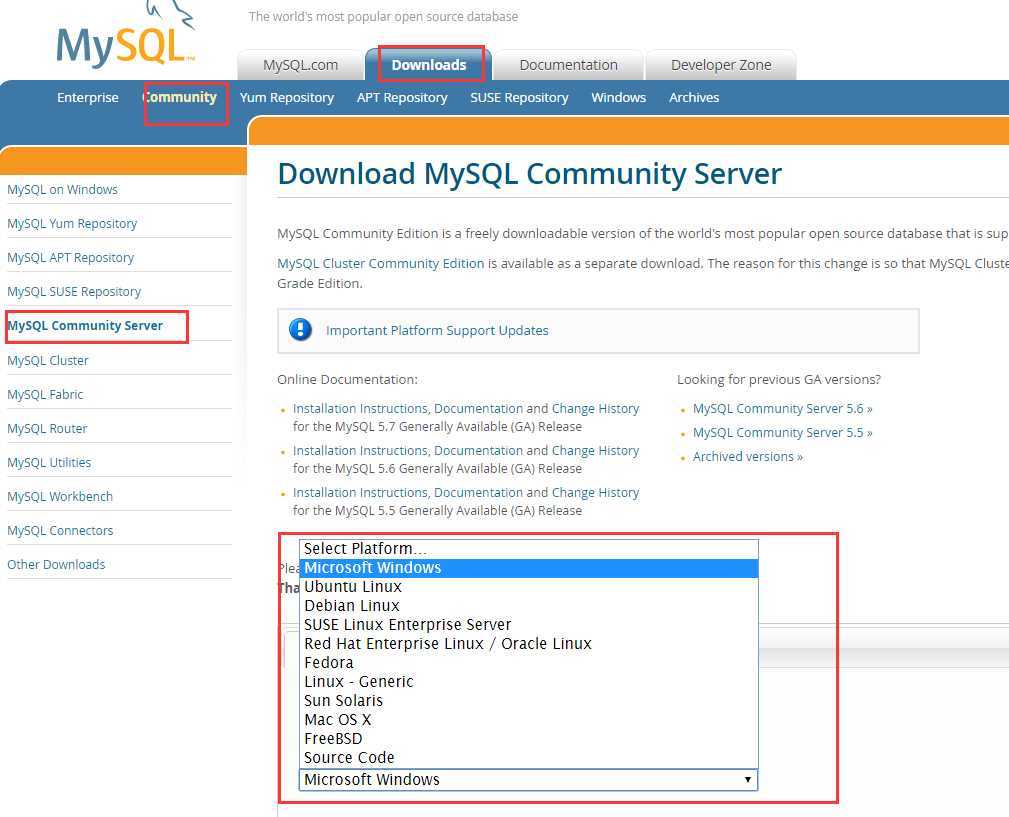Choose 'Select Platform...' option in the list
The height and width of the screenshot is (817, 1009).
(529, 549)
